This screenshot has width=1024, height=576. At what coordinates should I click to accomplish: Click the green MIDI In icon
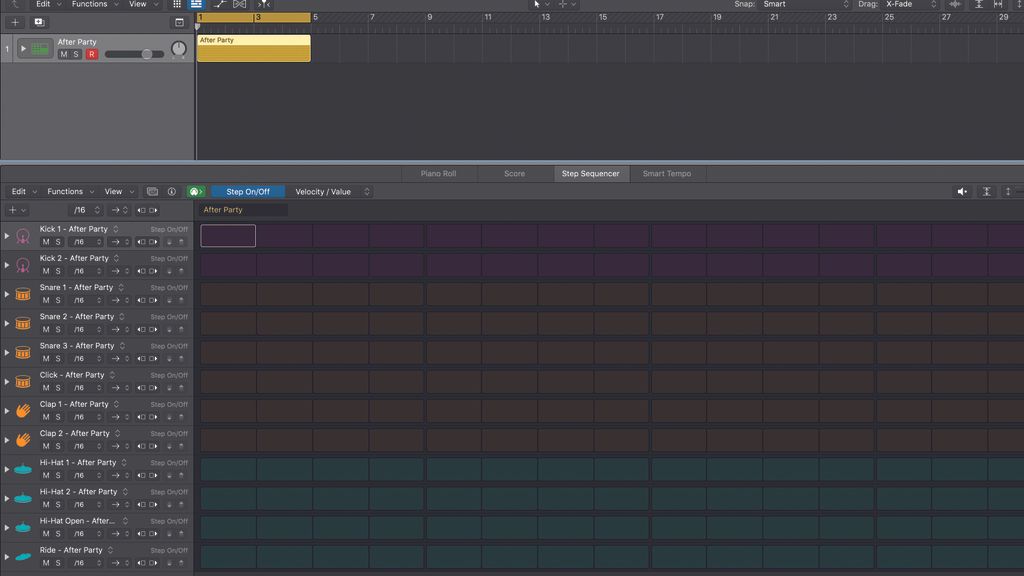[x=196, y=191]
